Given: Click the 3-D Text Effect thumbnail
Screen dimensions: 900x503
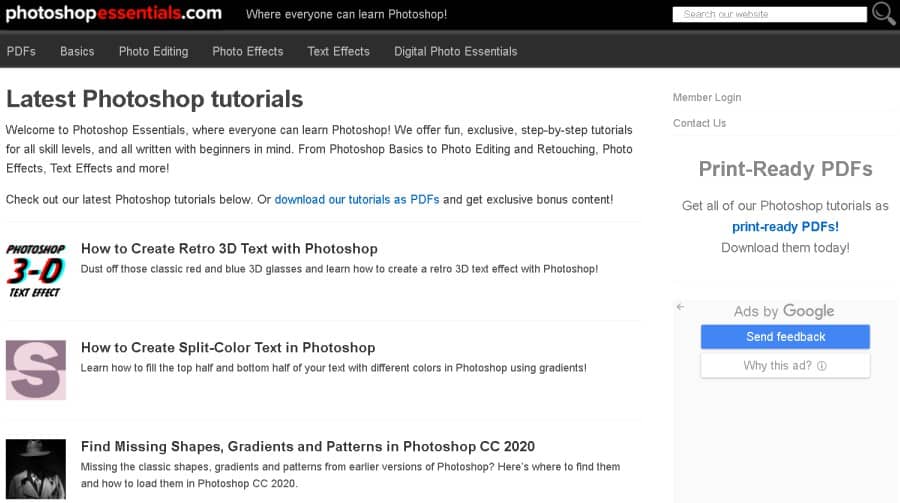Looking at the screenshot, I should [x=36, y=270].
